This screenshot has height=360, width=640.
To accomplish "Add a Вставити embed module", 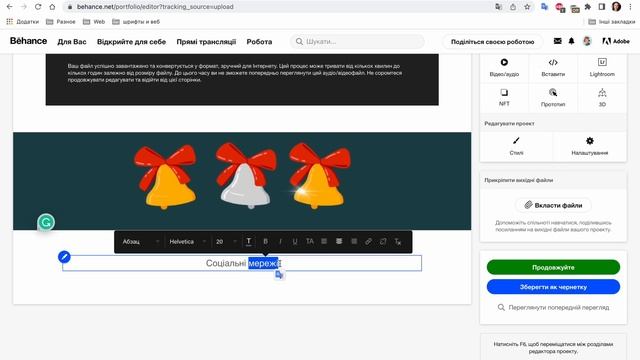I will click(x=553, y=67).
